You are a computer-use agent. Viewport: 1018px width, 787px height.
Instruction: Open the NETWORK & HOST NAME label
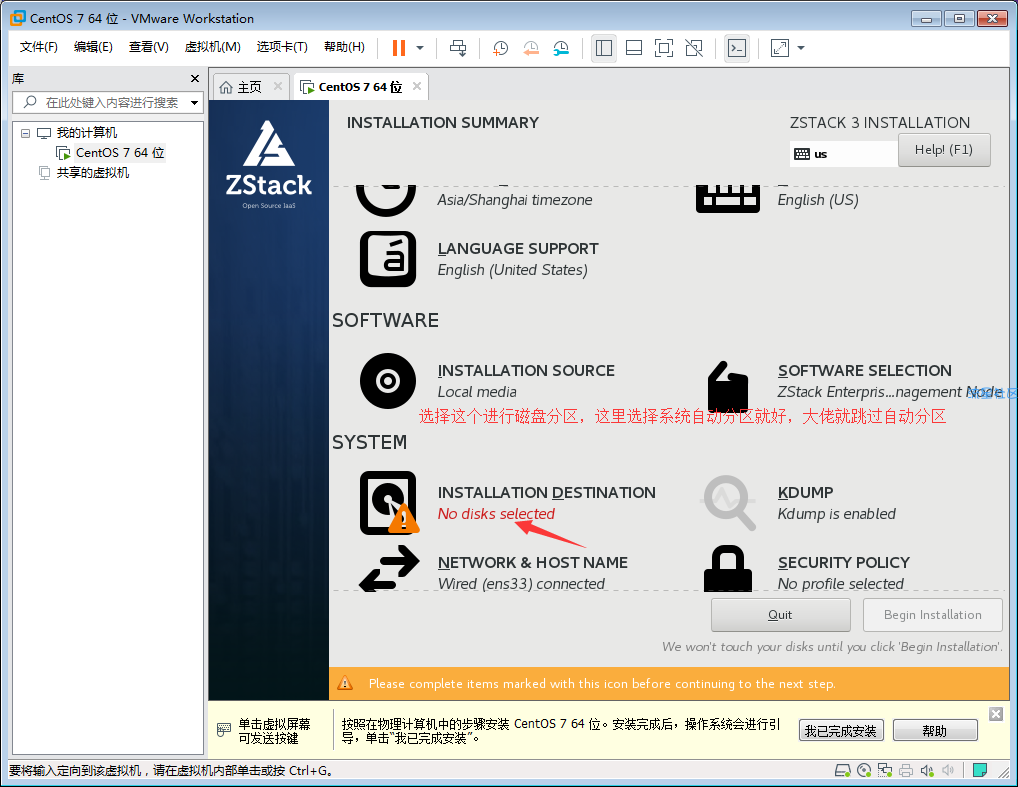[532, 563]
